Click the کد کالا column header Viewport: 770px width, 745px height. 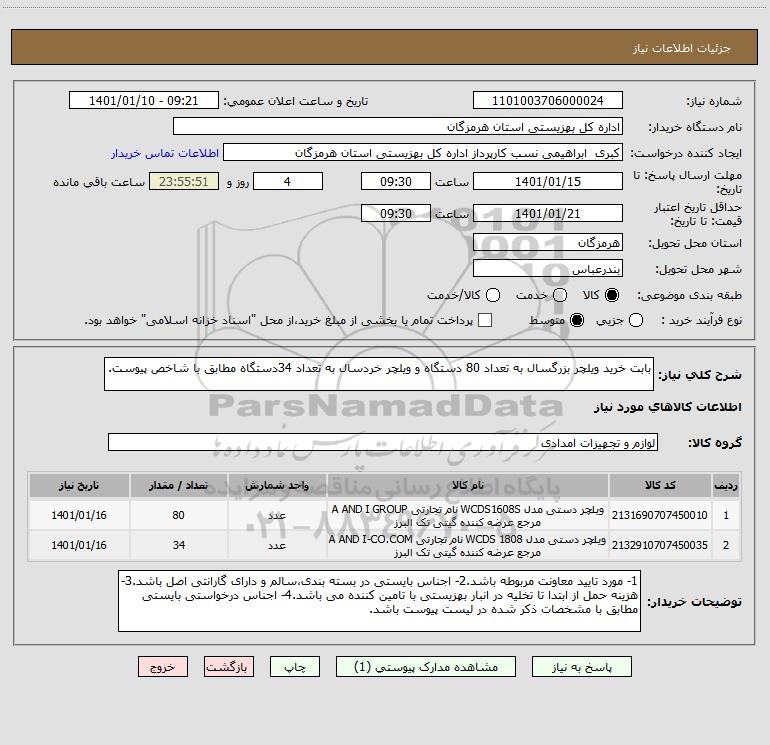coord(660,485)
